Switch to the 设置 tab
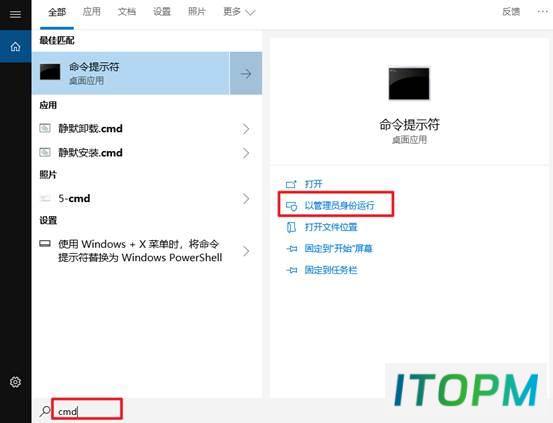Screen dimensions: 553x423 click(x=162, y=12)
